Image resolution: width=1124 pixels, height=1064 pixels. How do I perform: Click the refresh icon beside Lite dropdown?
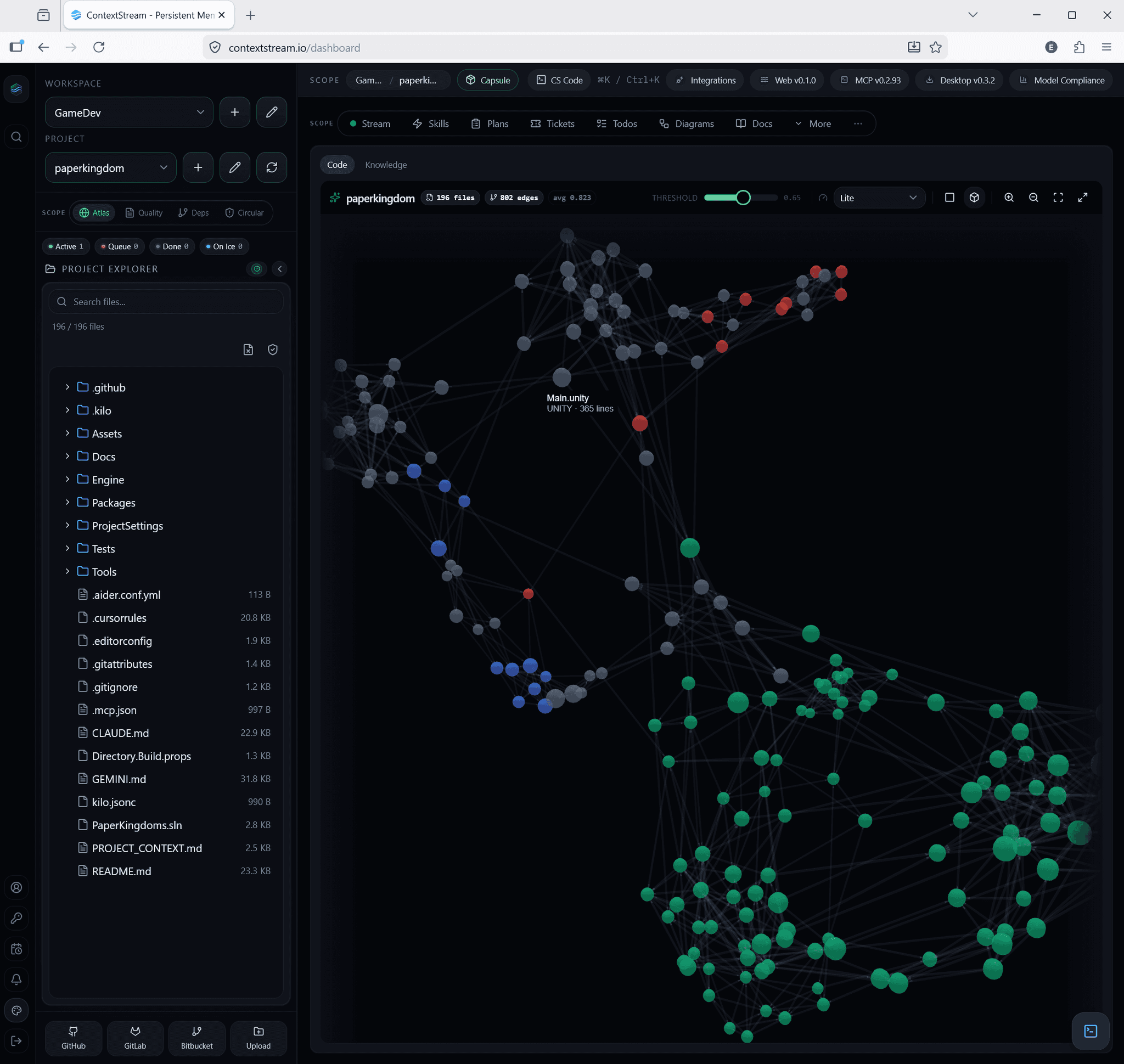point(823,198)
